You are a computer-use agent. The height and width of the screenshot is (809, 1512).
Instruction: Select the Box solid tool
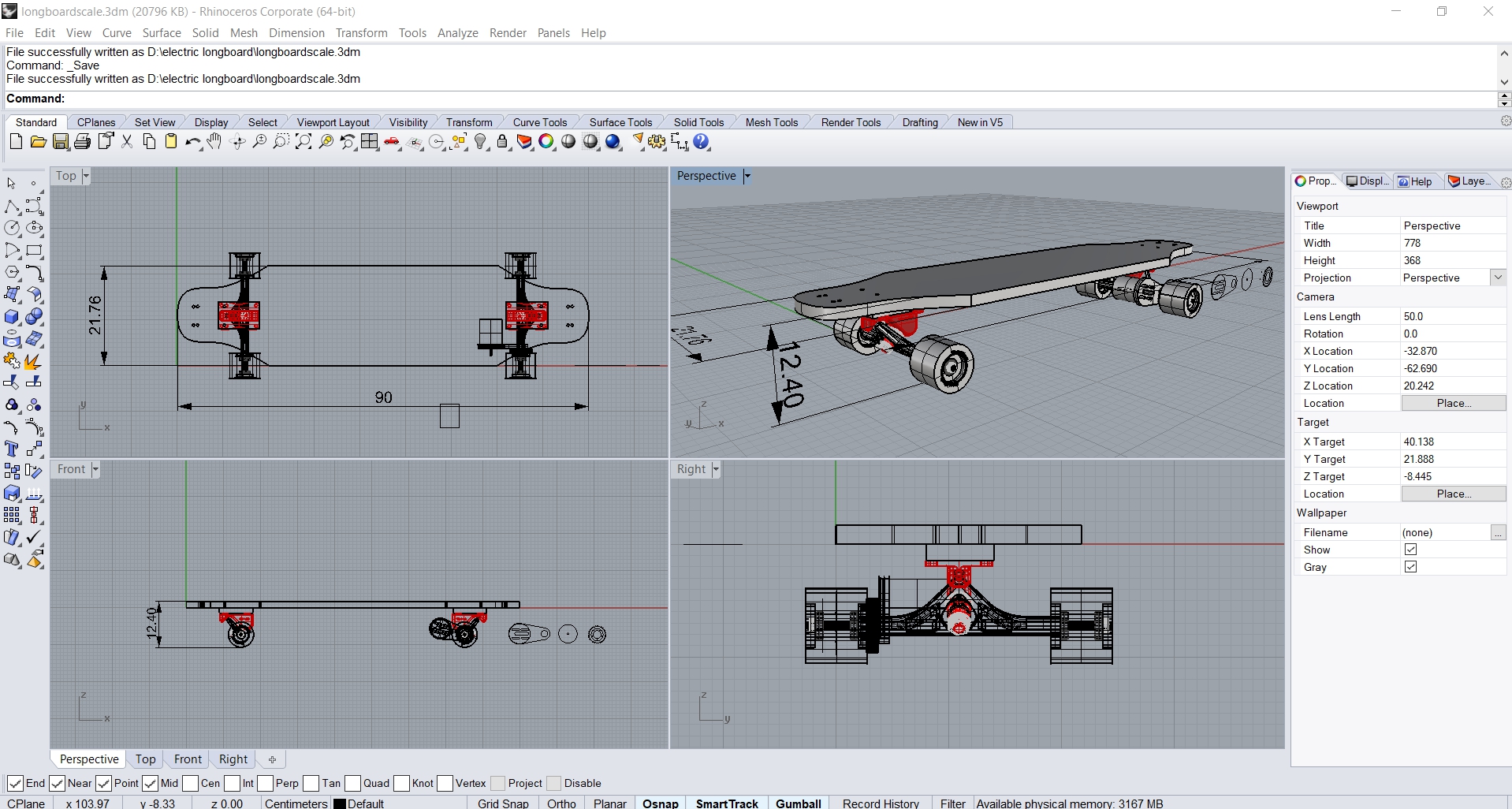pos(12,317)
